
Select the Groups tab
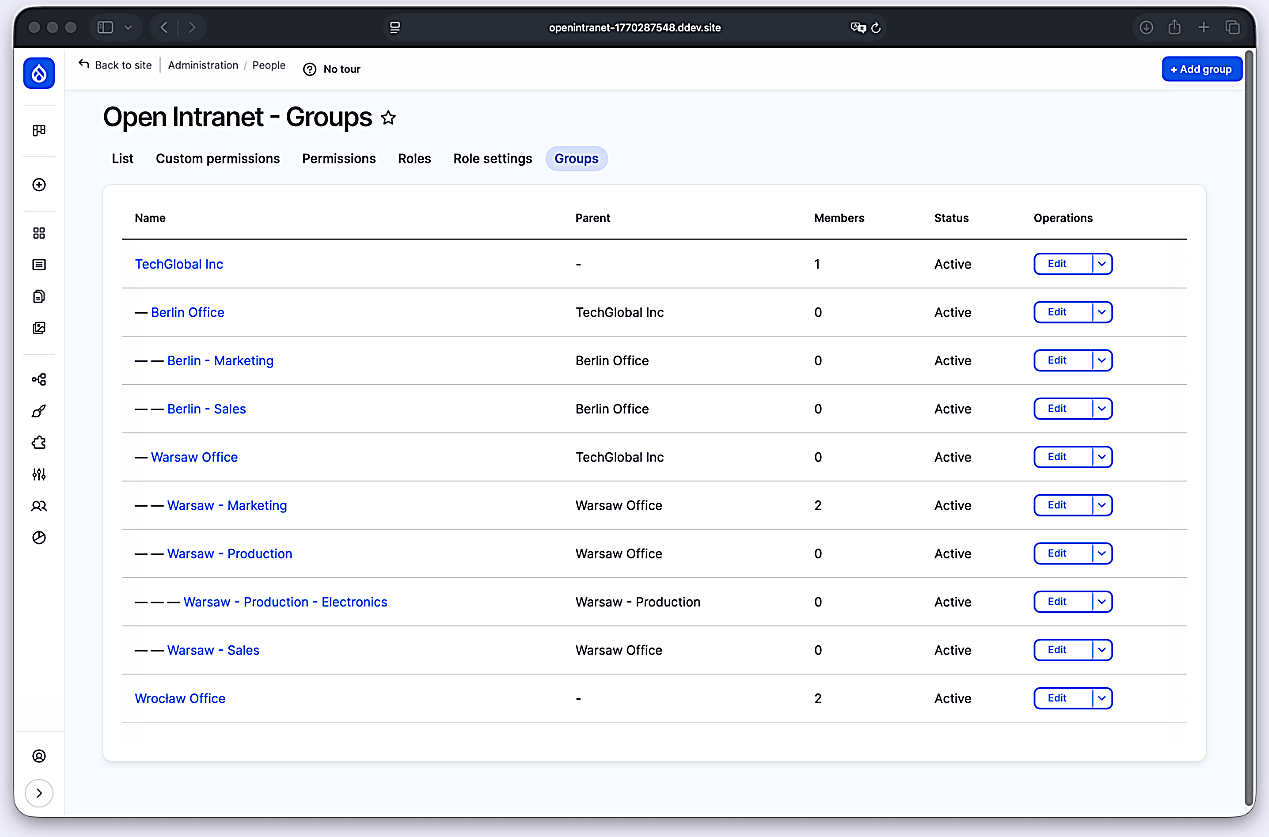[x=577, y=159]
